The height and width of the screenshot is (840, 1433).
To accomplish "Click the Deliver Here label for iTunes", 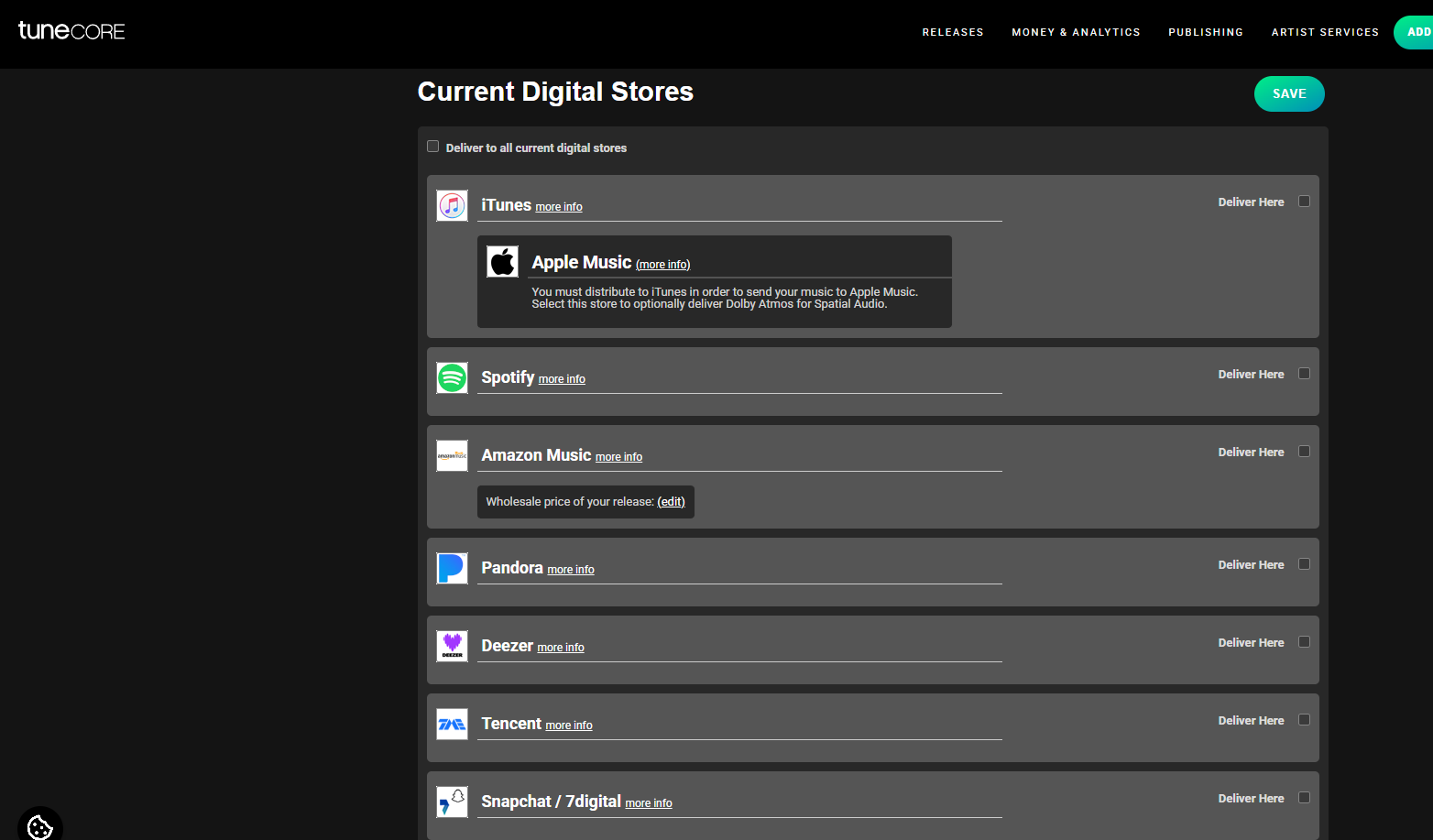I will [x=1251, y=202].
